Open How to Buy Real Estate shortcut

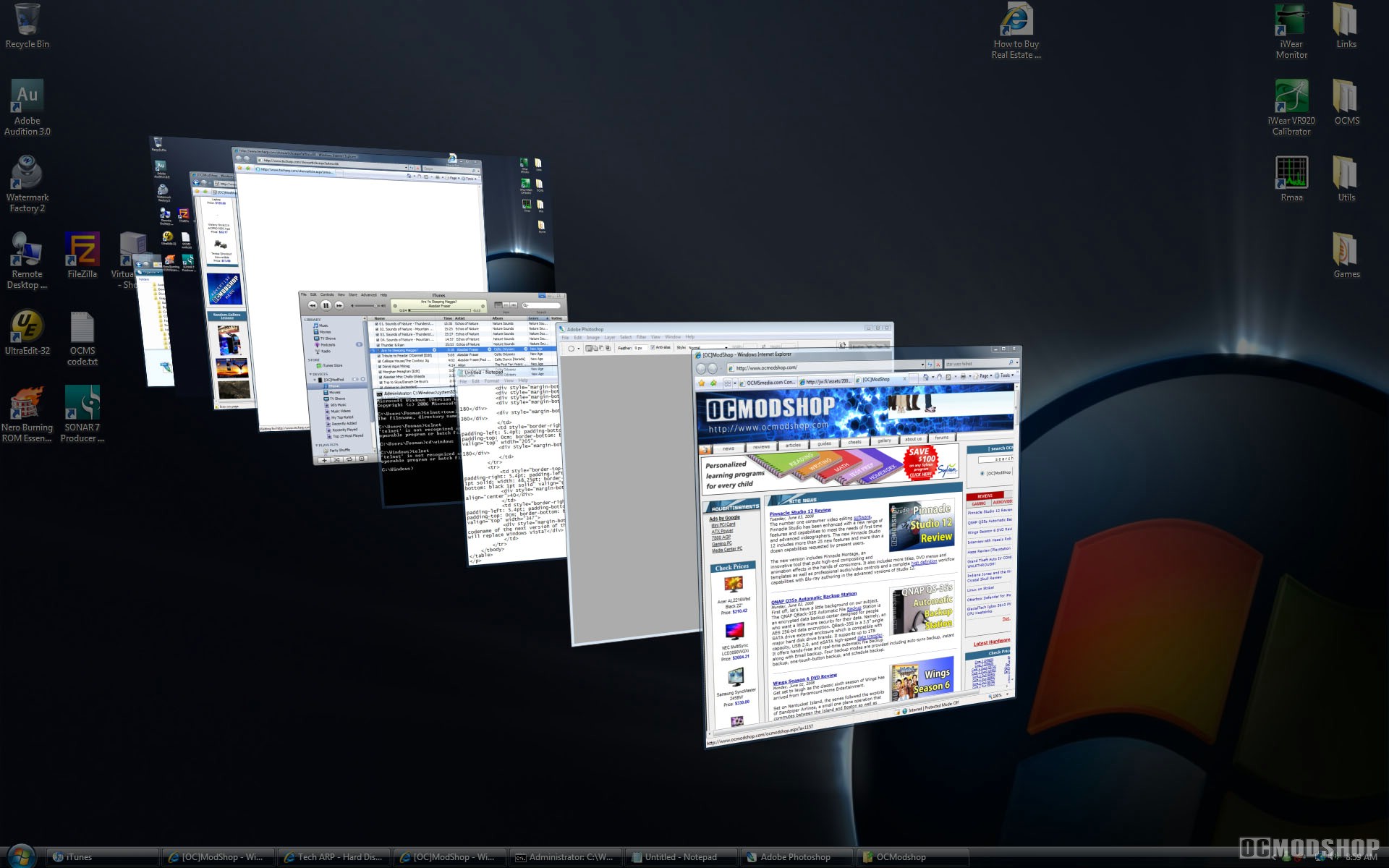point(1016,31)
